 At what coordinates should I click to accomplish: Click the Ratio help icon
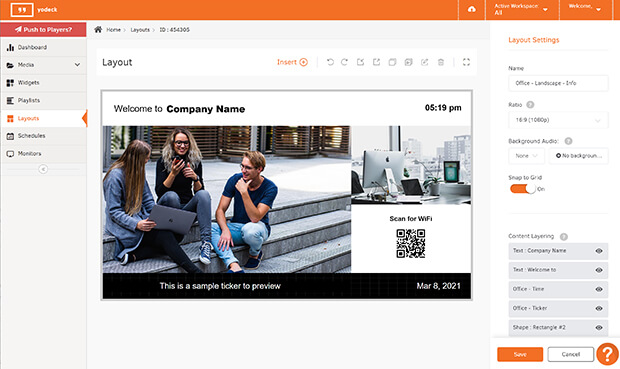click(x=531, y=105)
